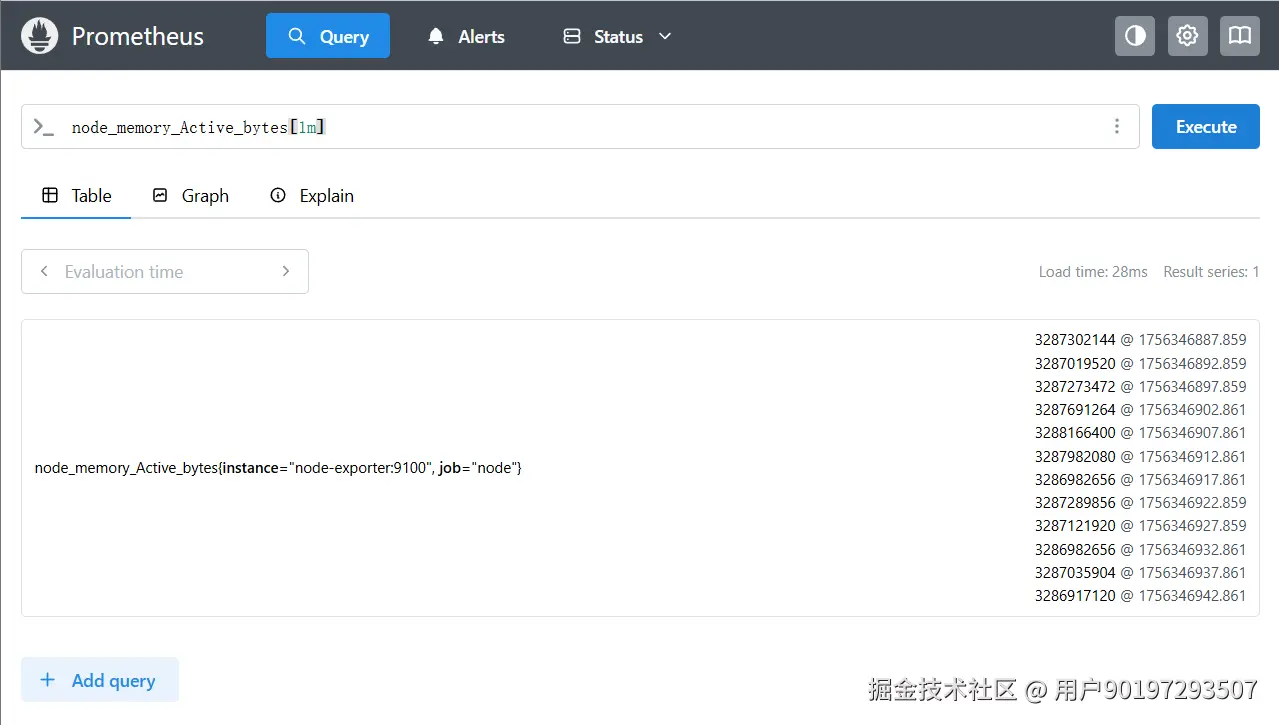Focus the Evaluation time field

pyautogui.click(x=165, y=271)
